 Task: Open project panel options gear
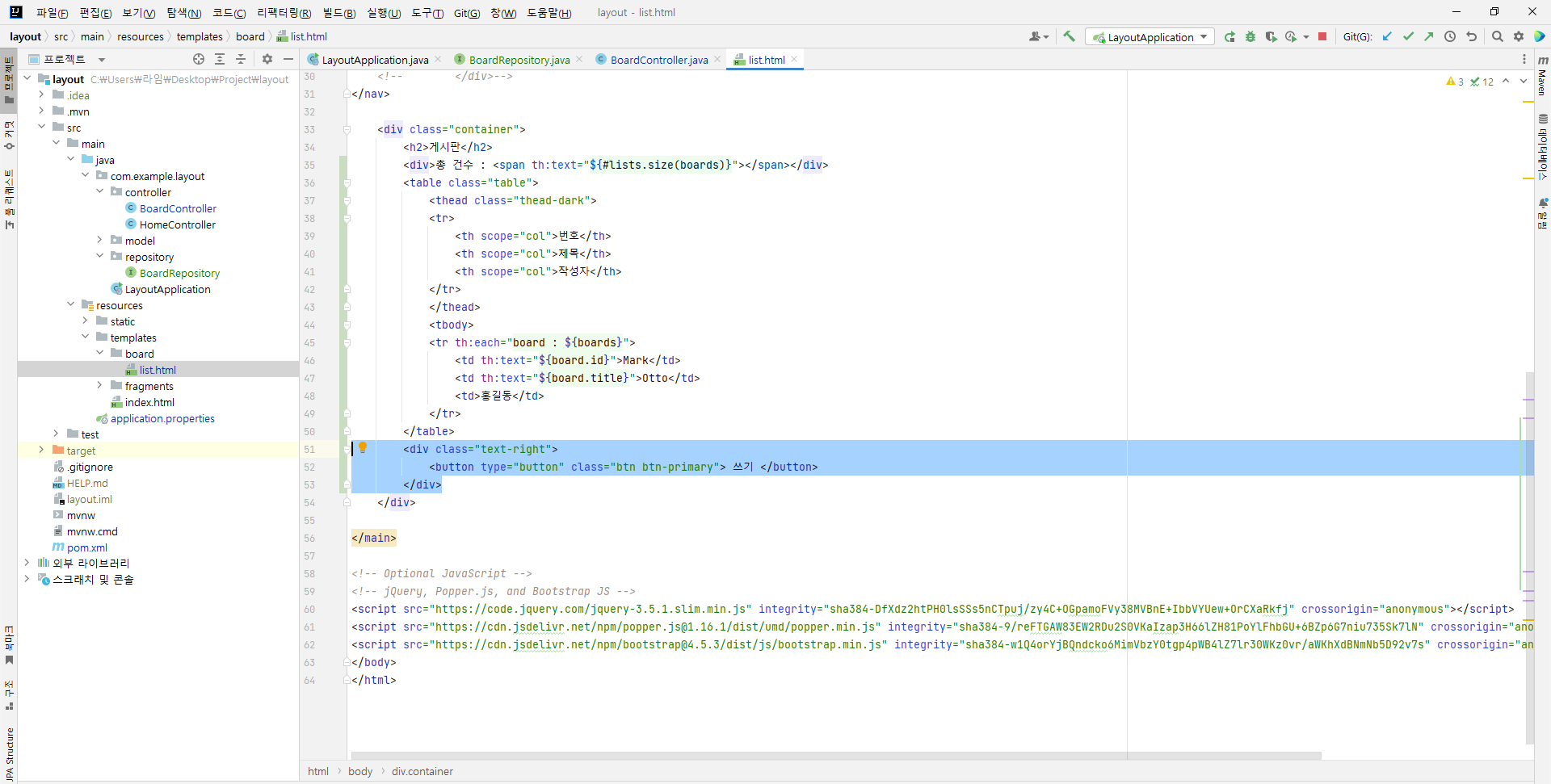pos(267,59)
